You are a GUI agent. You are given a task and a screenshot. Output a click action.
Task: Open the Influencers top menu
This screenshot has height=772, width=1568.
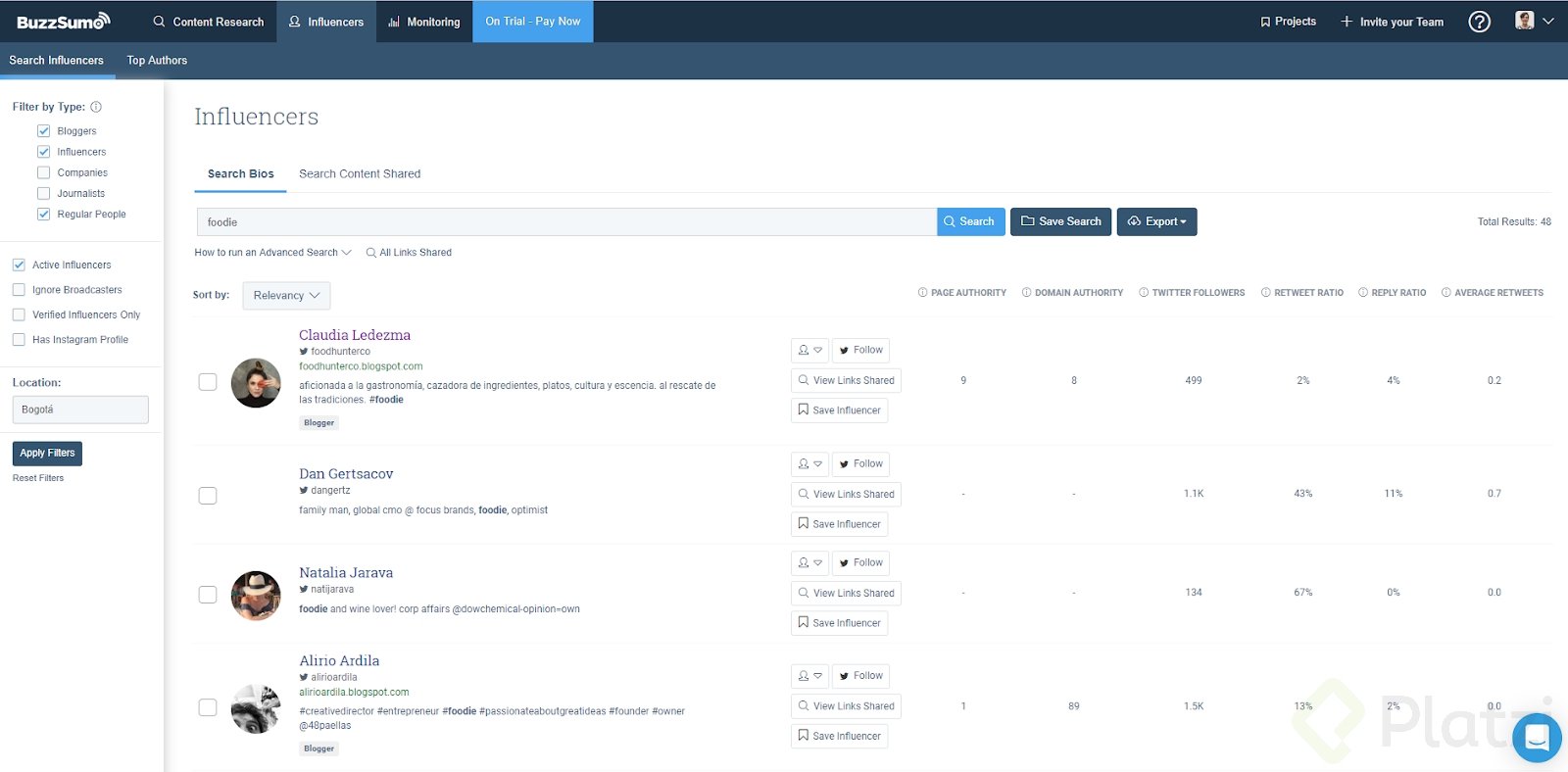[326, 22]
